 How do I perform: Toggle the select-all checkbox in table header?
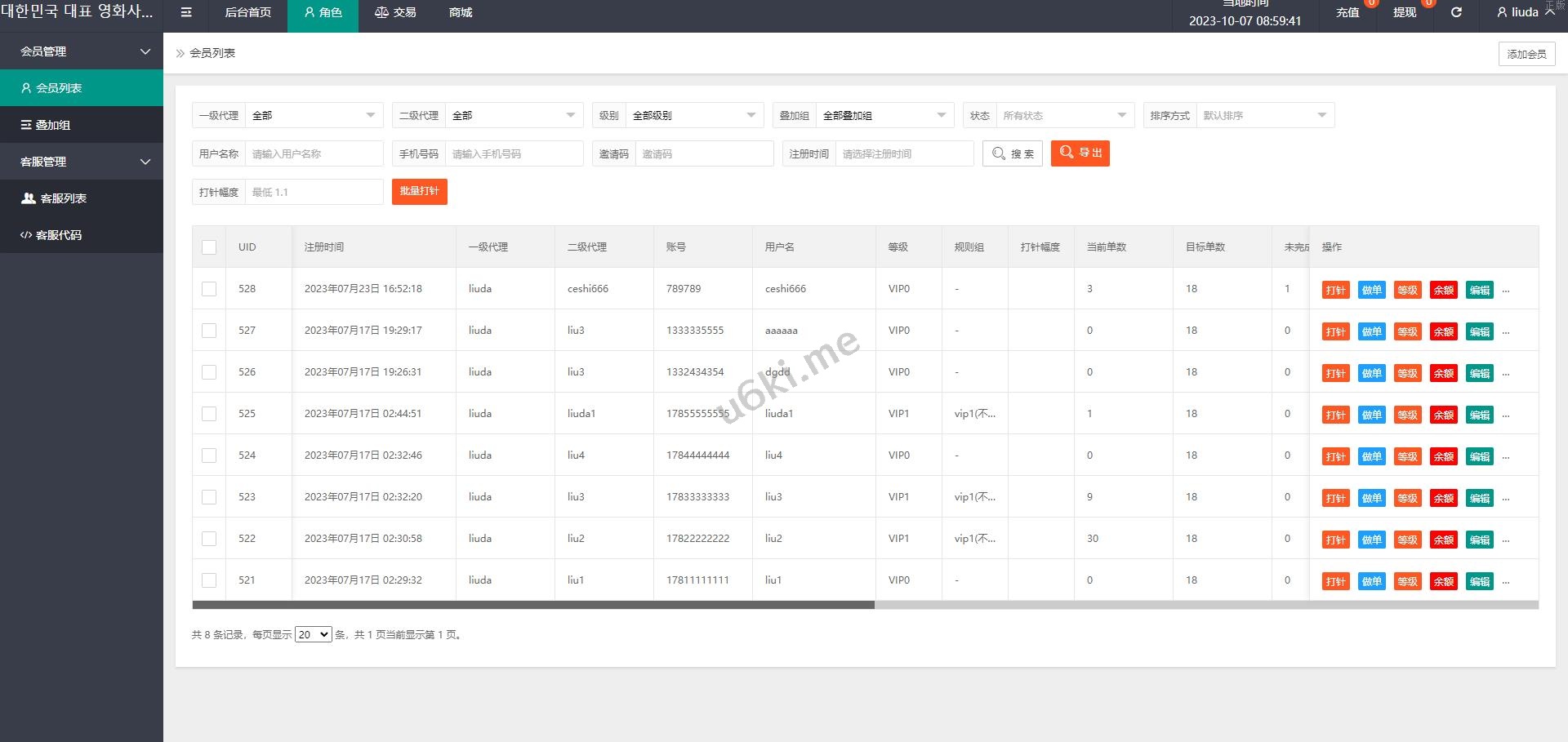click(x=209, y=247)
